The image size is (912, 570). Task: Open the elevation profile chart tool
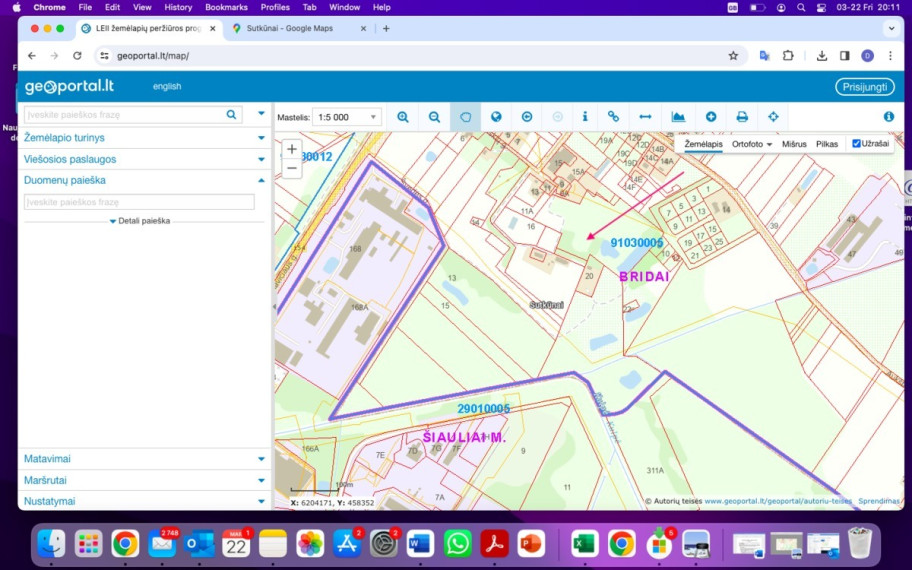pos(678,117)
